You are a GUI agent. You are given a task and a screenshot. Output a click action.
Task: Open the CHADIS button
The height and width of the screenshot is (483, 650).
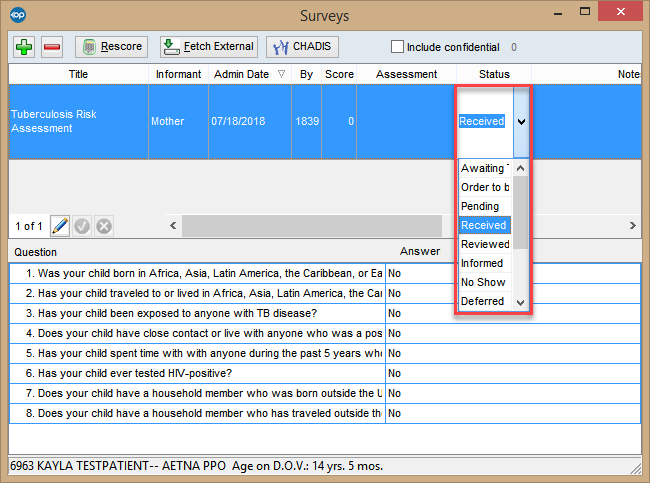coord(302,46)
